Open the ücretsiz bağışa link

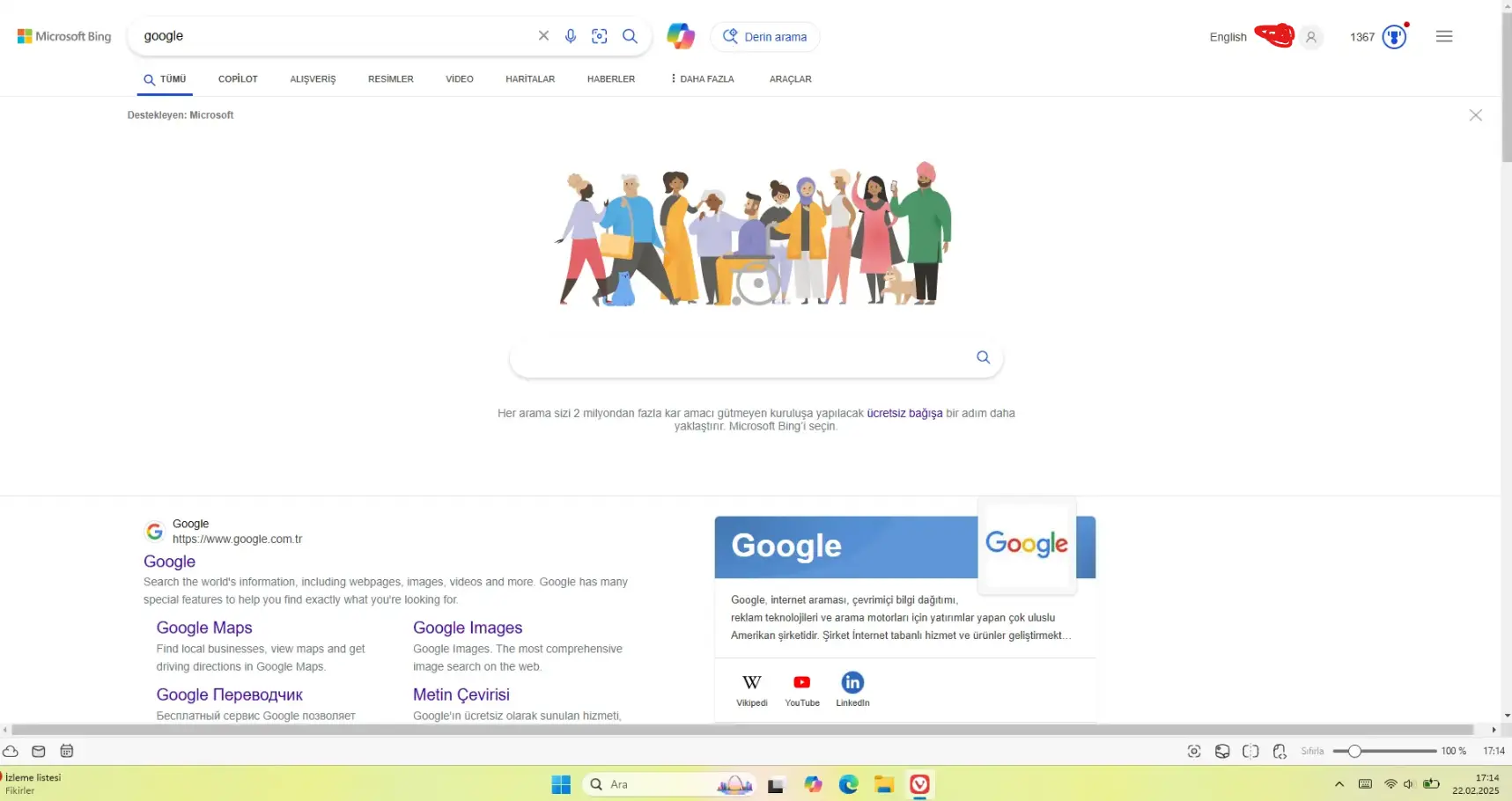point(904,413)
